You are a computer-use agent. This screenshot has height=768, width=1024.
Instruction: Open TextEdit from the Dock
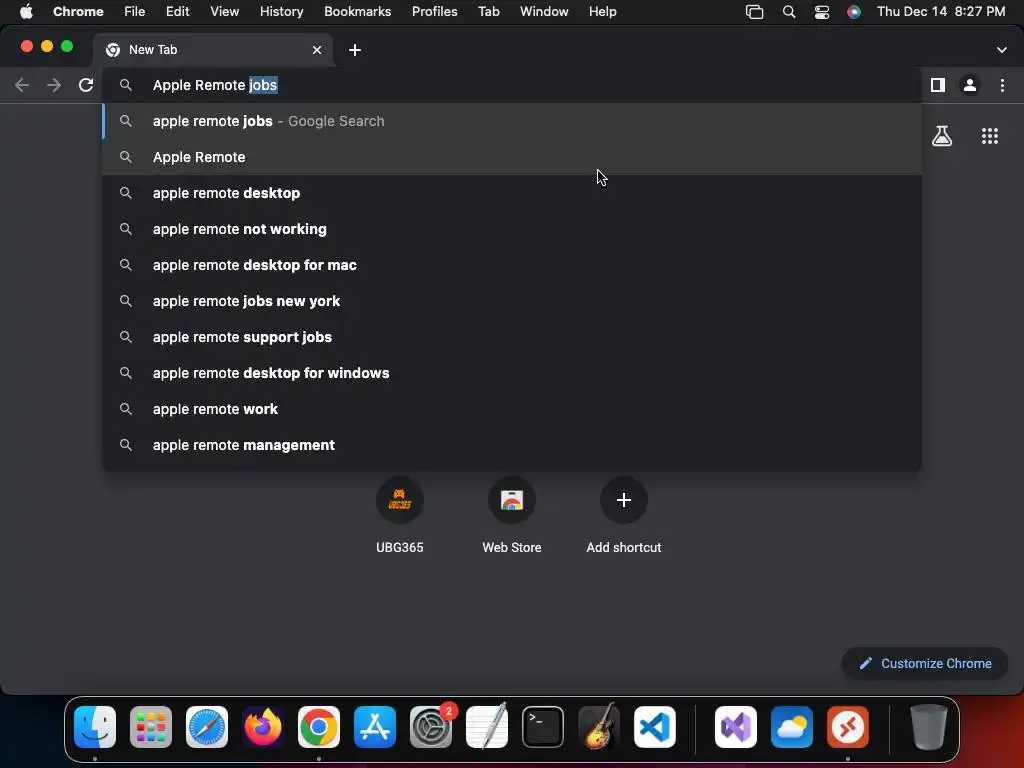(487, 727)
